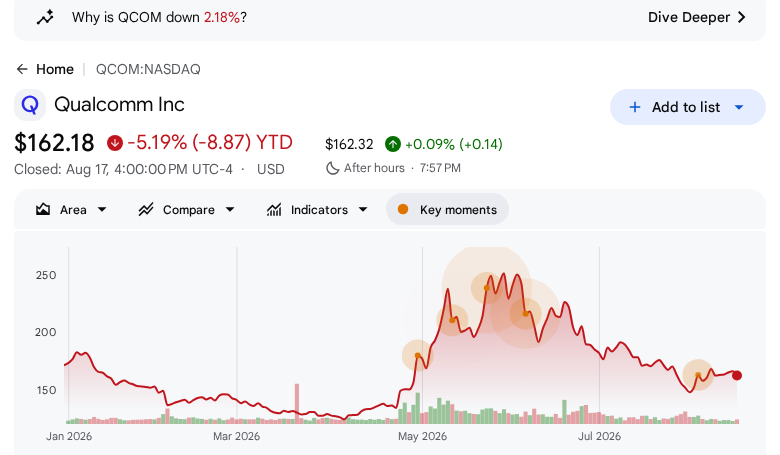Viewport: 780px width, 455px height.
Task: Click the red current-price endpoint dot
Action: point(737,375)
